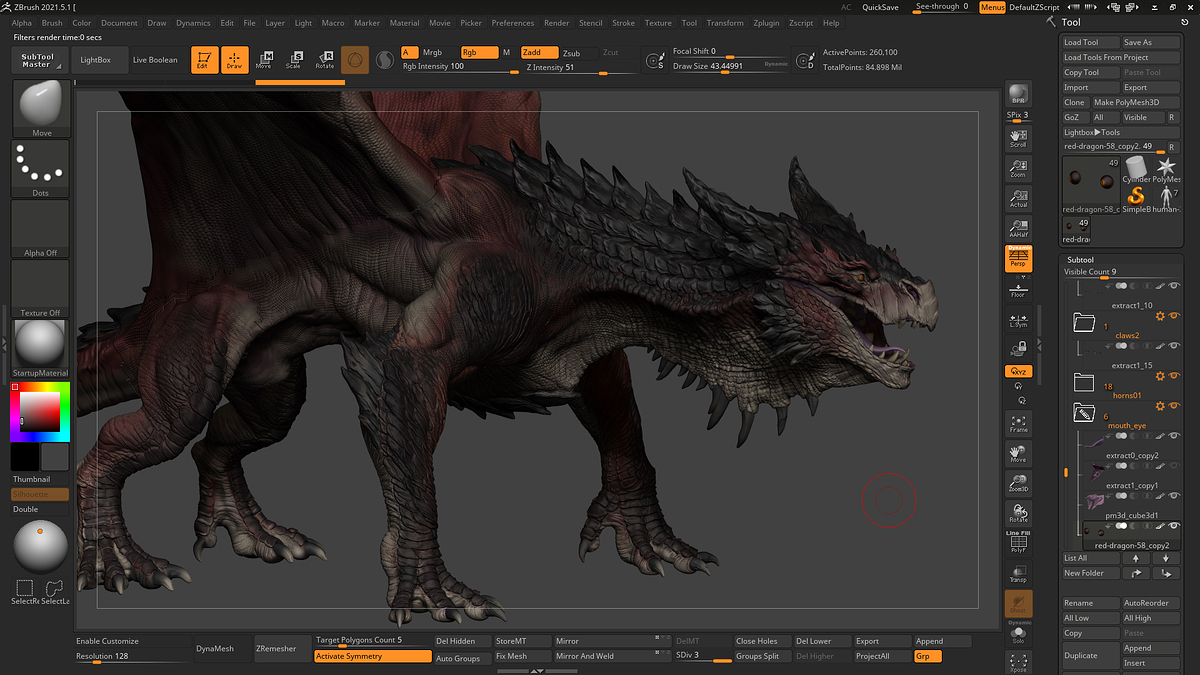Toggle Ghost transparency
1200x675 pixels.
tap(1018, 604)
